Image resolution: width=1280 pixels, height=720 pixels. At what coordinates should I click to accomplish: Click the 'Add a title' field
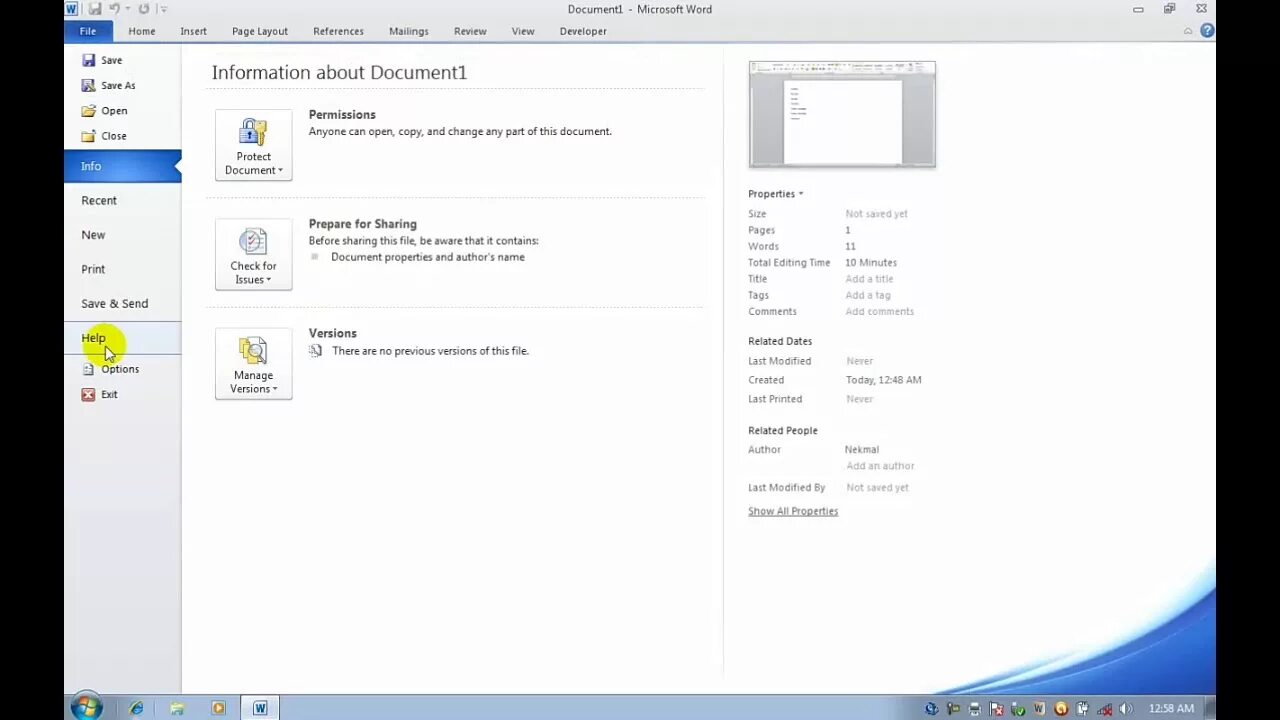(x=869, y=279)
